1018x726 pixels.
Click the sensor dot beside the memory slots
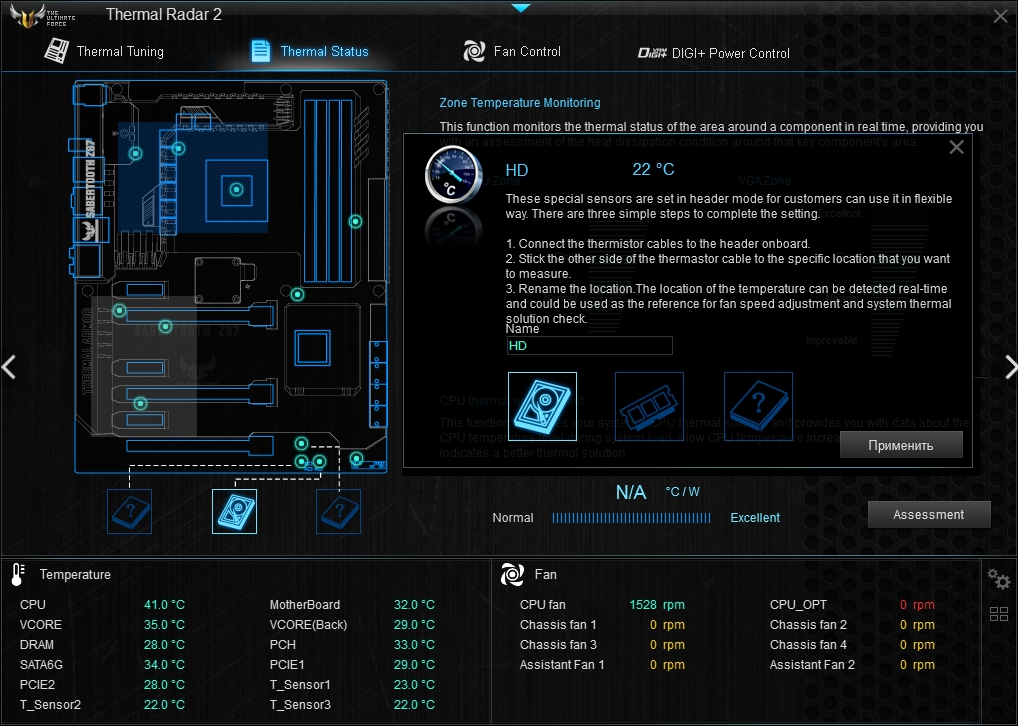click(x=355, y=222)
